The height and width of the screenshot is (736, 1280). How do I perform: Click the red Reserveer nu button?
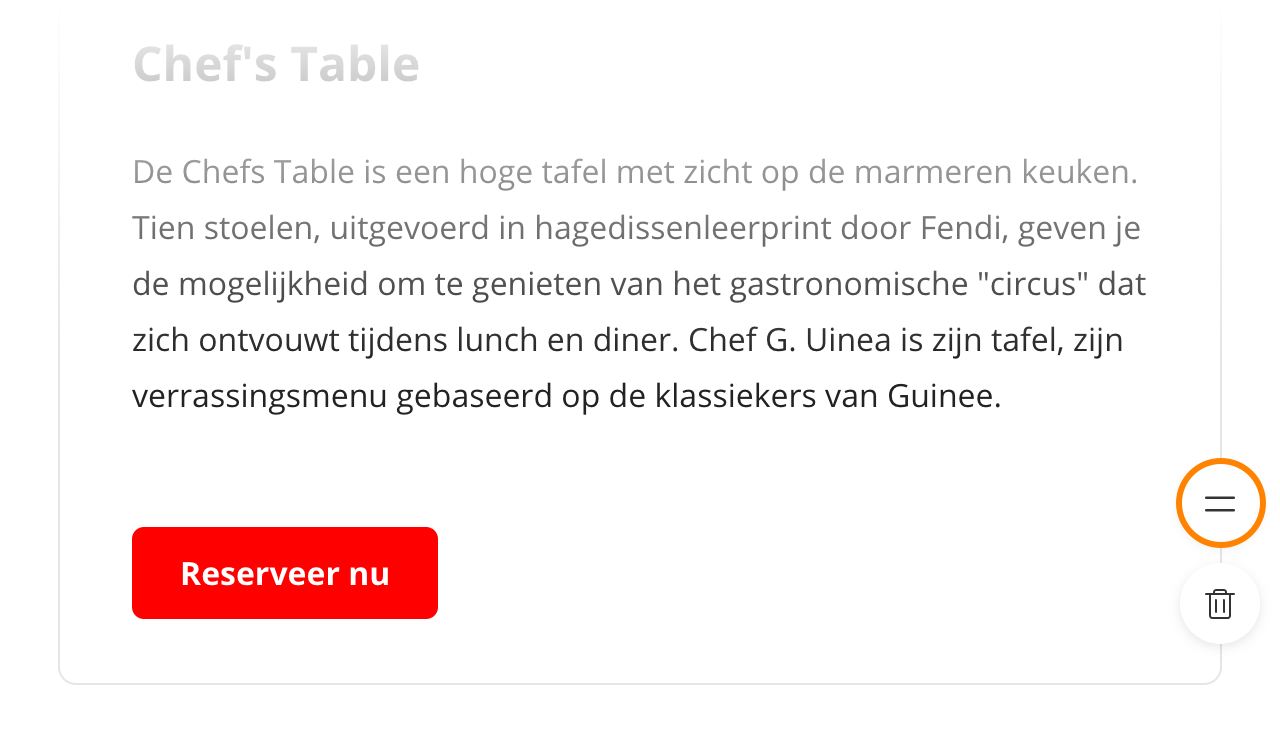tap(285, 573)
